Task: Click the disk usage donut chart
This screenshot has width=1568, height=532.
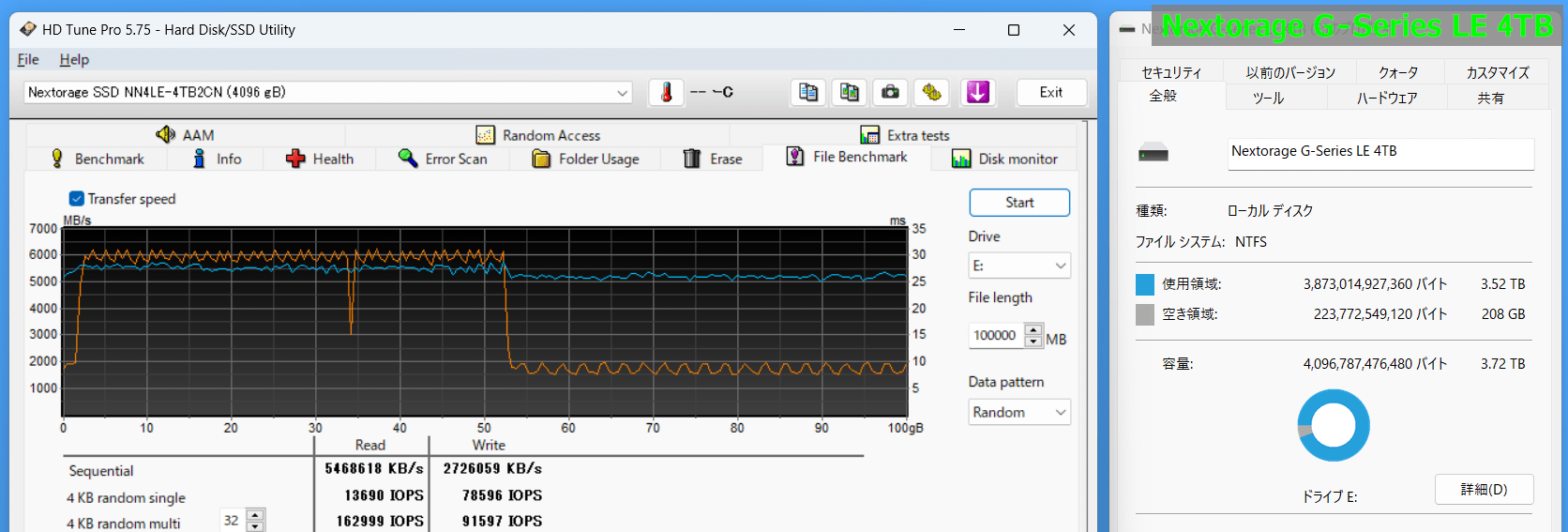Action: click(x=1333, y=425)
